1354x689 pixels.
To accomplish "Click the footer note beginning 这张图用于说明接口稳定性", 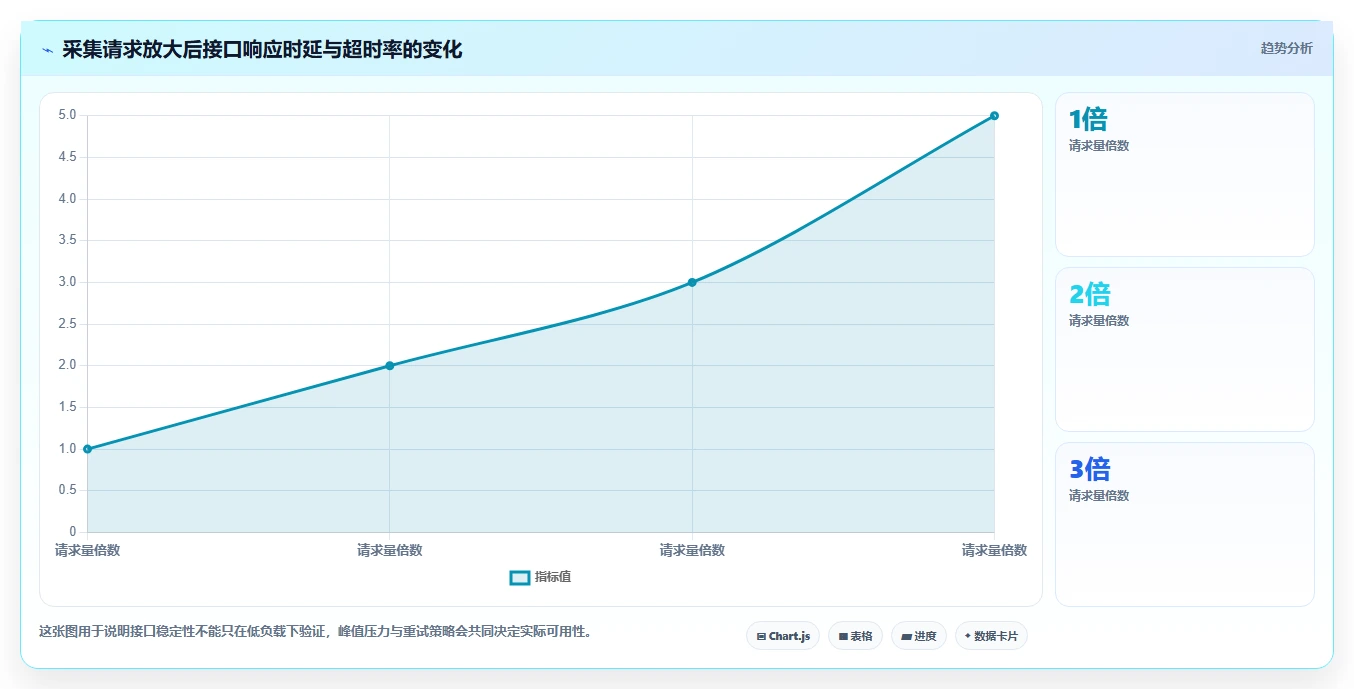I will 315,632.
